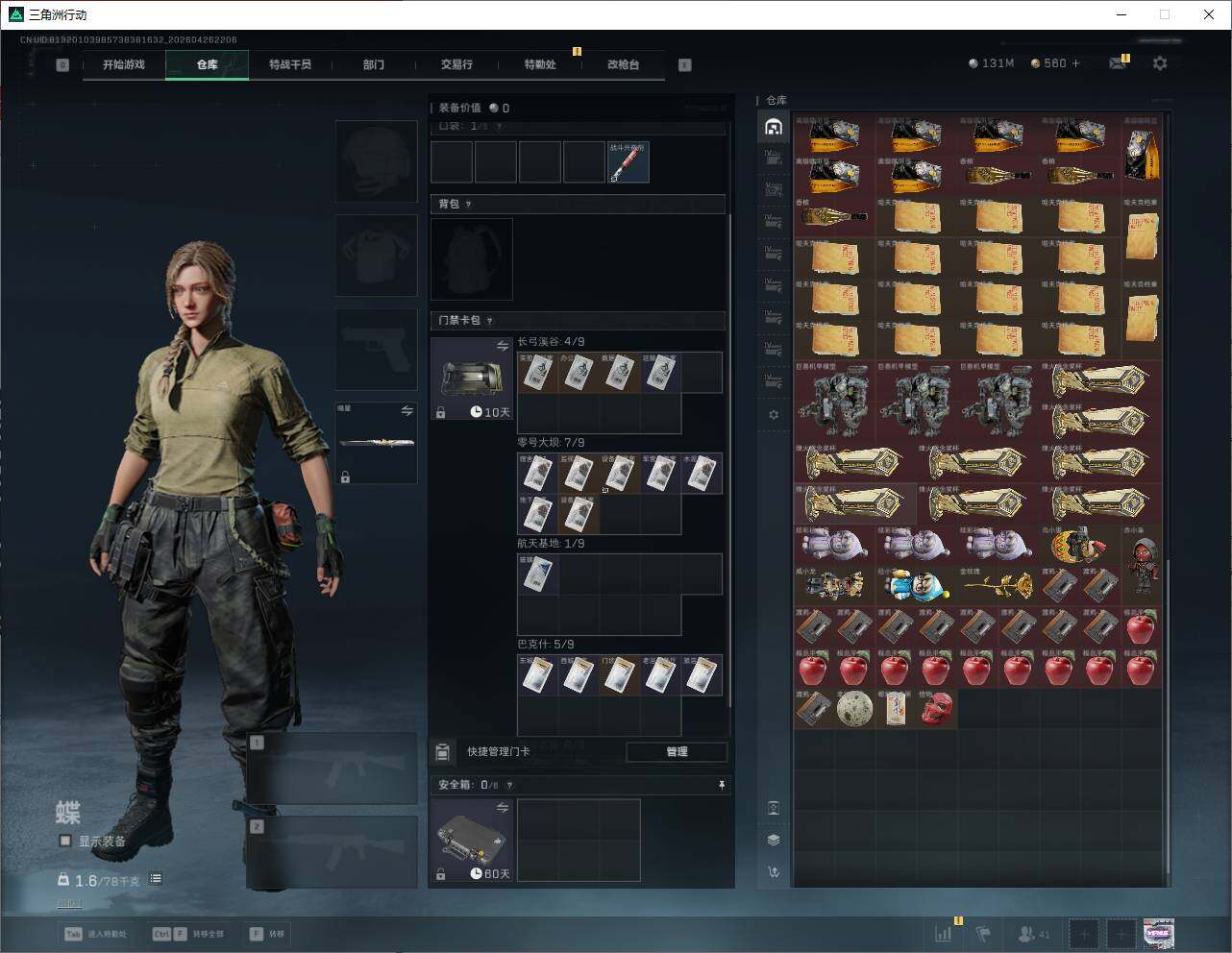Image resolution: width=1232 pixels, height=953 pixels.
Task: Select first keycard under 零号大坝
Action: 538,473
